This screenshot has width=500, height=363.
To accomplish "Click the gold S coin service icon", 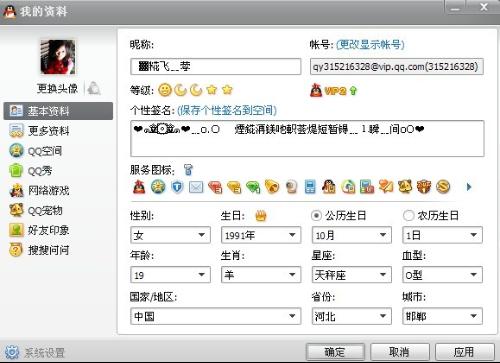I will (443, 187).
